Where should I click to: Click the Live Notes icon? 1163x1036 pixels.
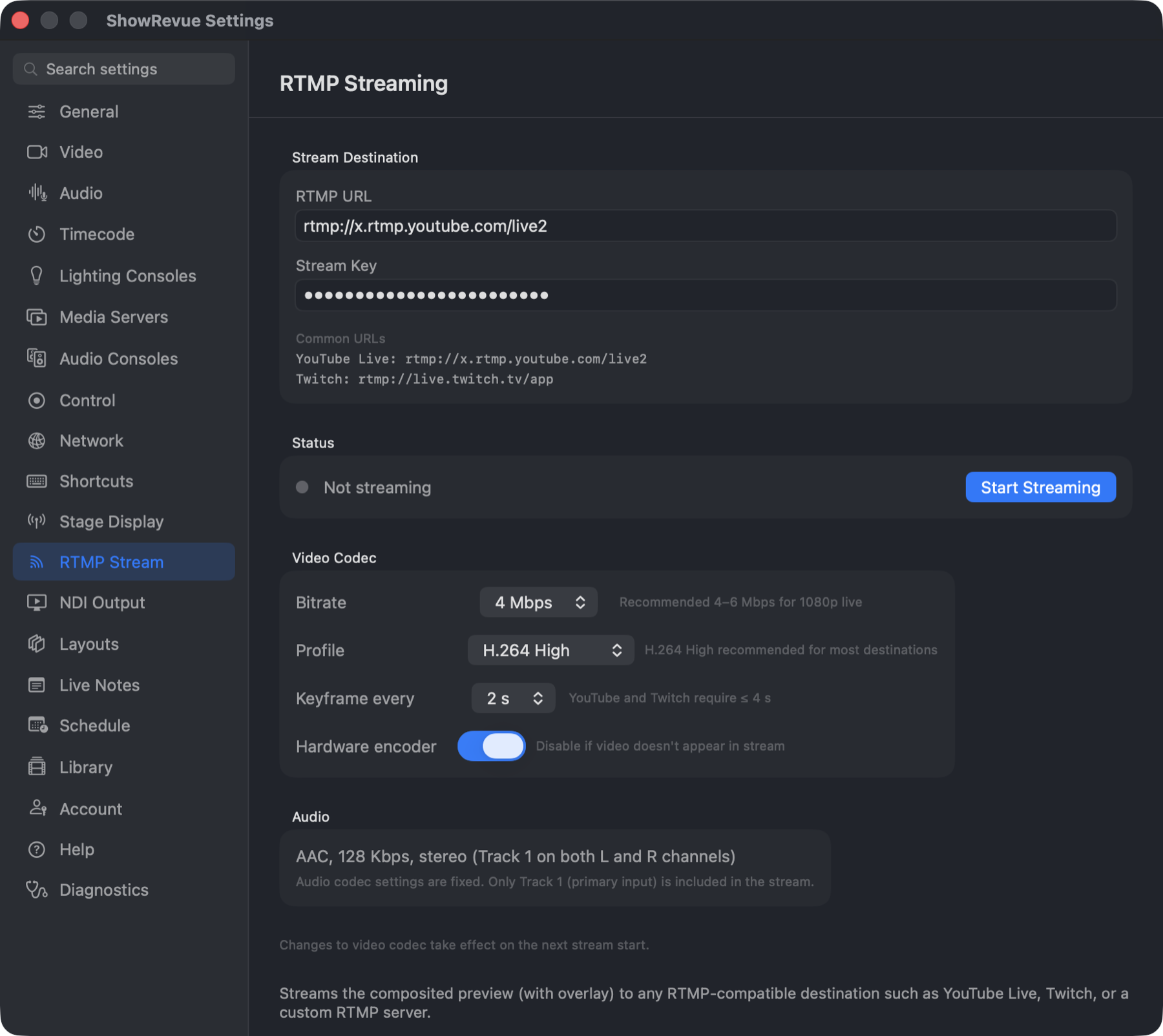[37, 685]
